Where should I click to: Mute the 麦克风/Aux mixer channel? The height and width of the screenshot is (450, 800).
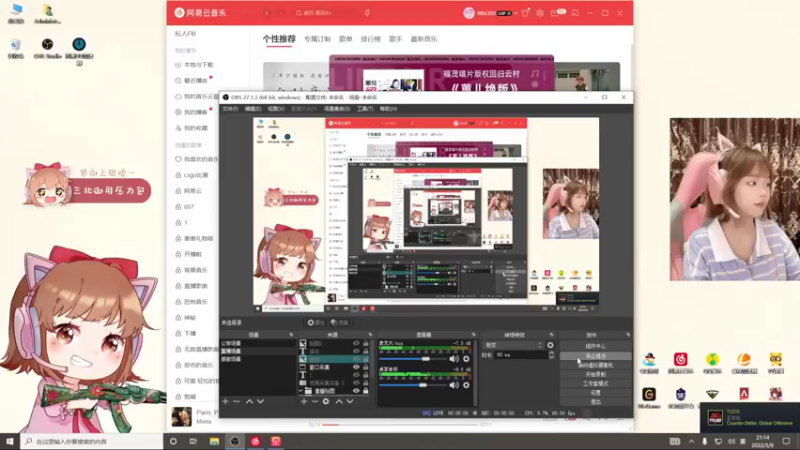454,359
